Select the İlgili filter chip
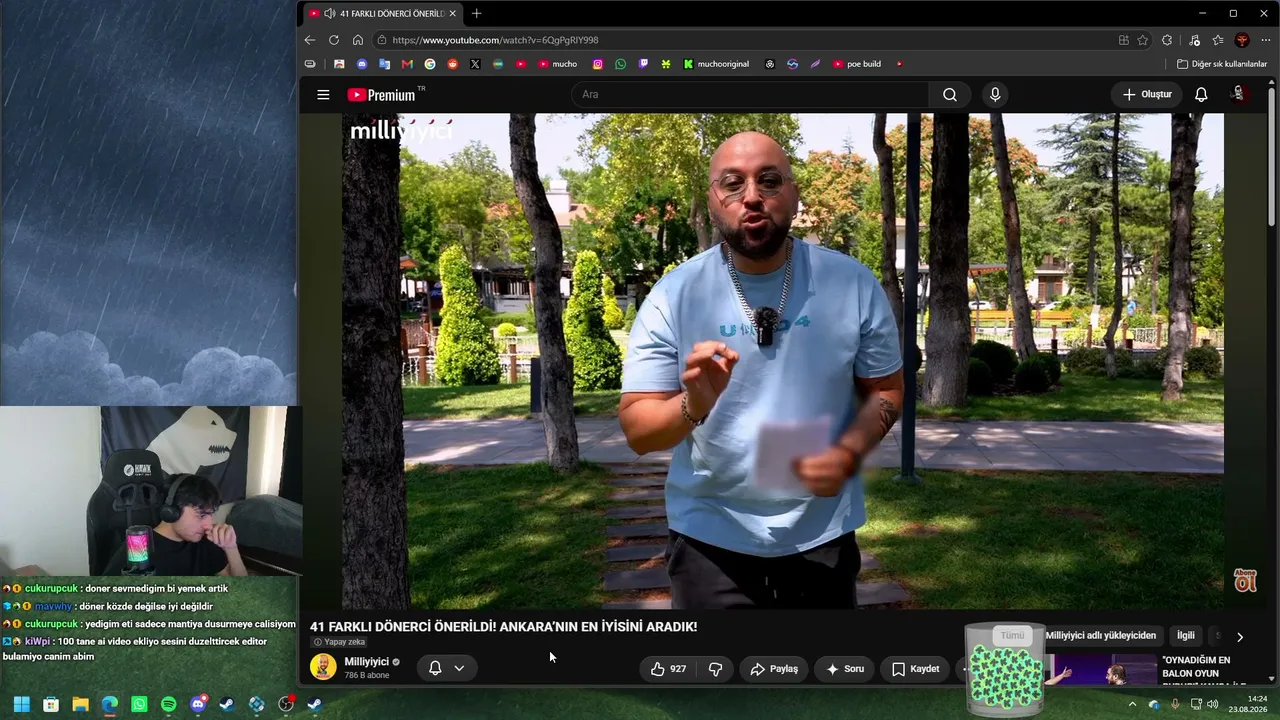Image resolution: width=1280 pixels, height=720 pixels. (x=1185, y=636)
